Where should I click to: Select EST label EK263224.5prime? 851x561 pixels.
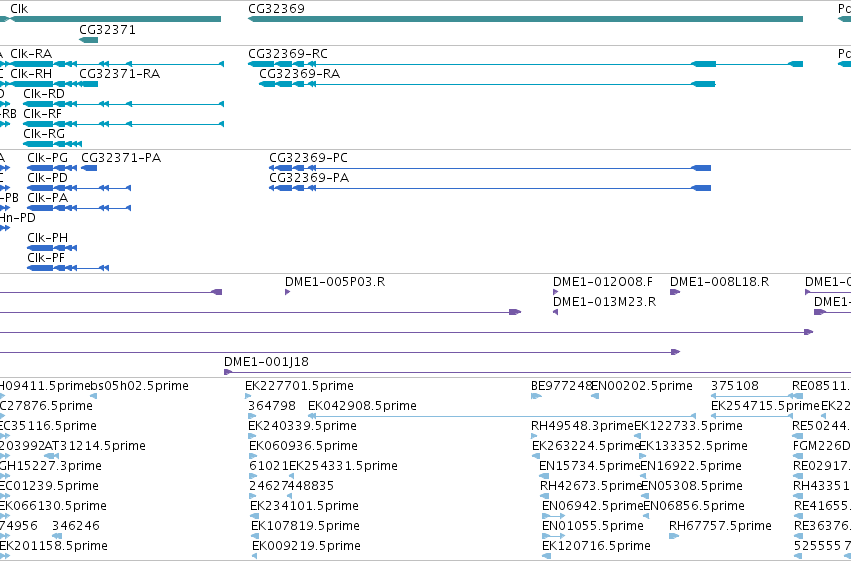(586, 446)
